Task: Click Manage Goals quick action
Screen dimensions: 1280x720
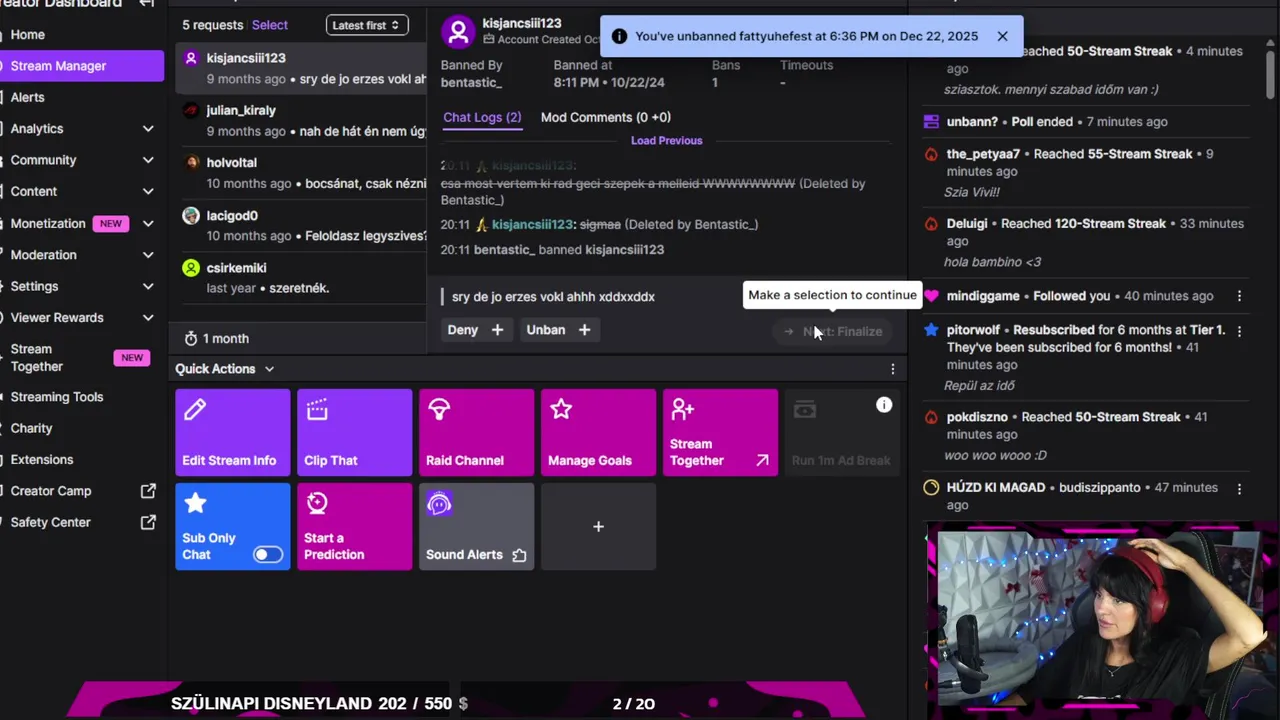Action: point(599,432)
